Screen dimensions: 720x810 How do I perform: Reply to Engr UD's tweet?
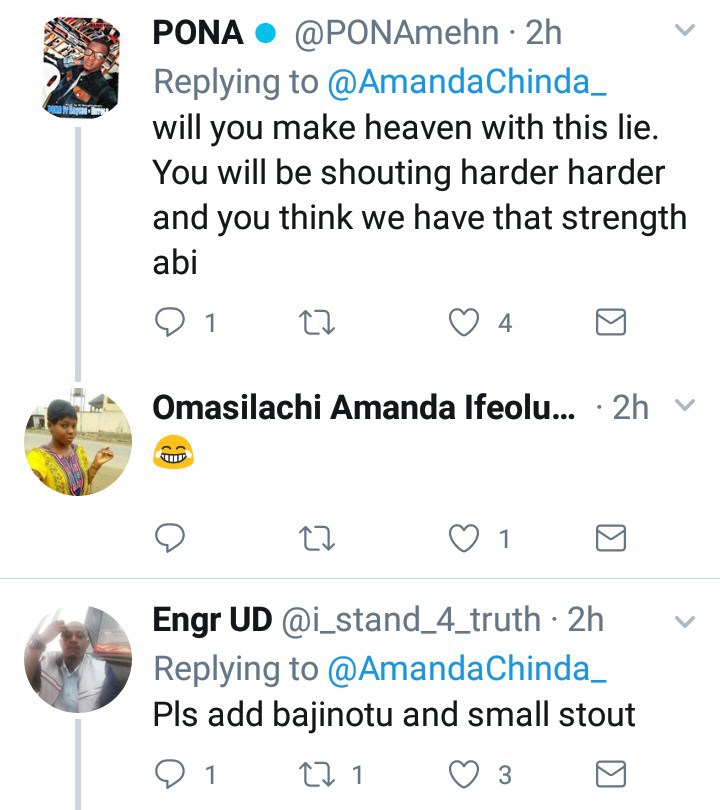(x=170, y=774)
